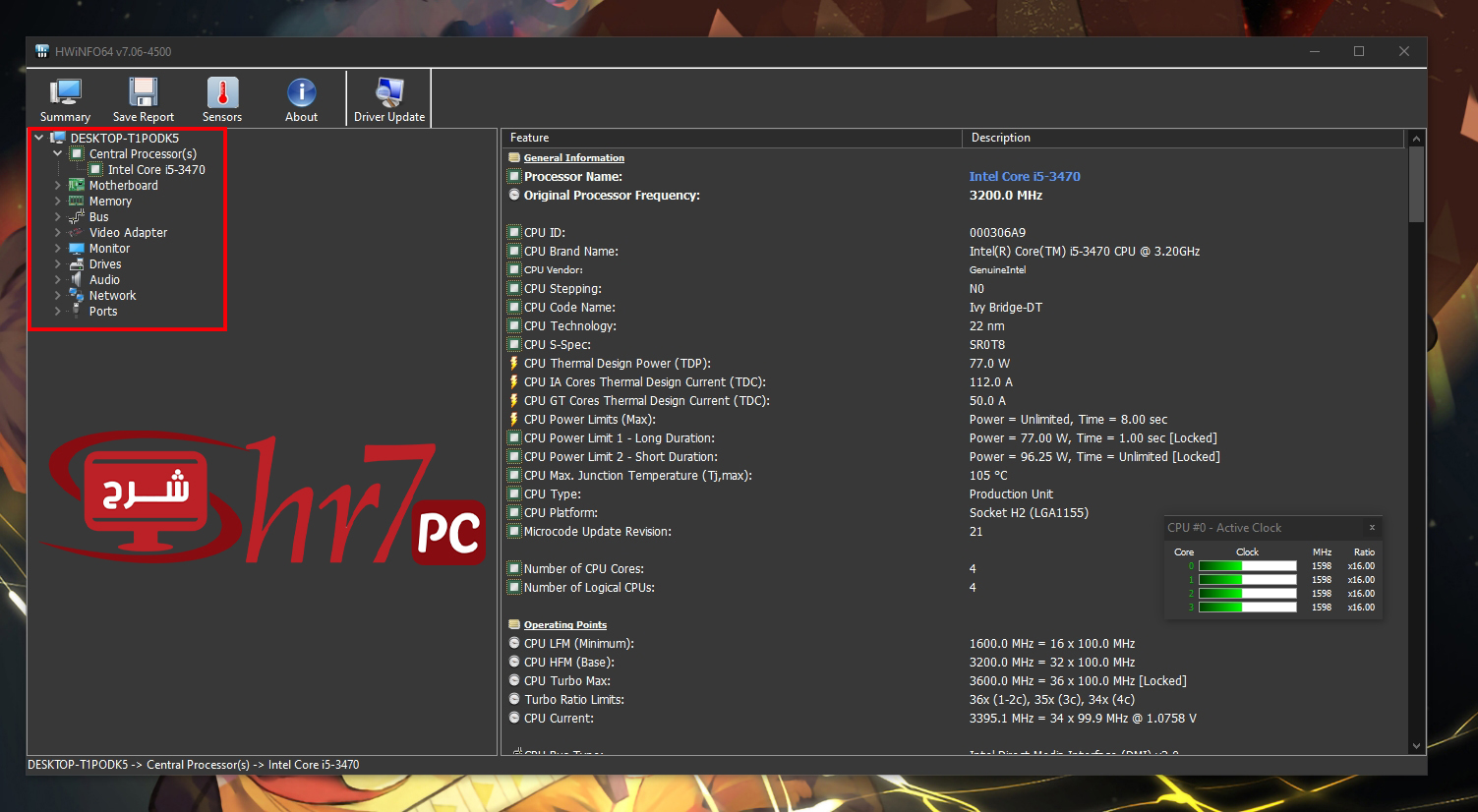The height and width of the screenshot is (812, 1478).
Task: Click the General Information heading link
Action: coord(574,157)
